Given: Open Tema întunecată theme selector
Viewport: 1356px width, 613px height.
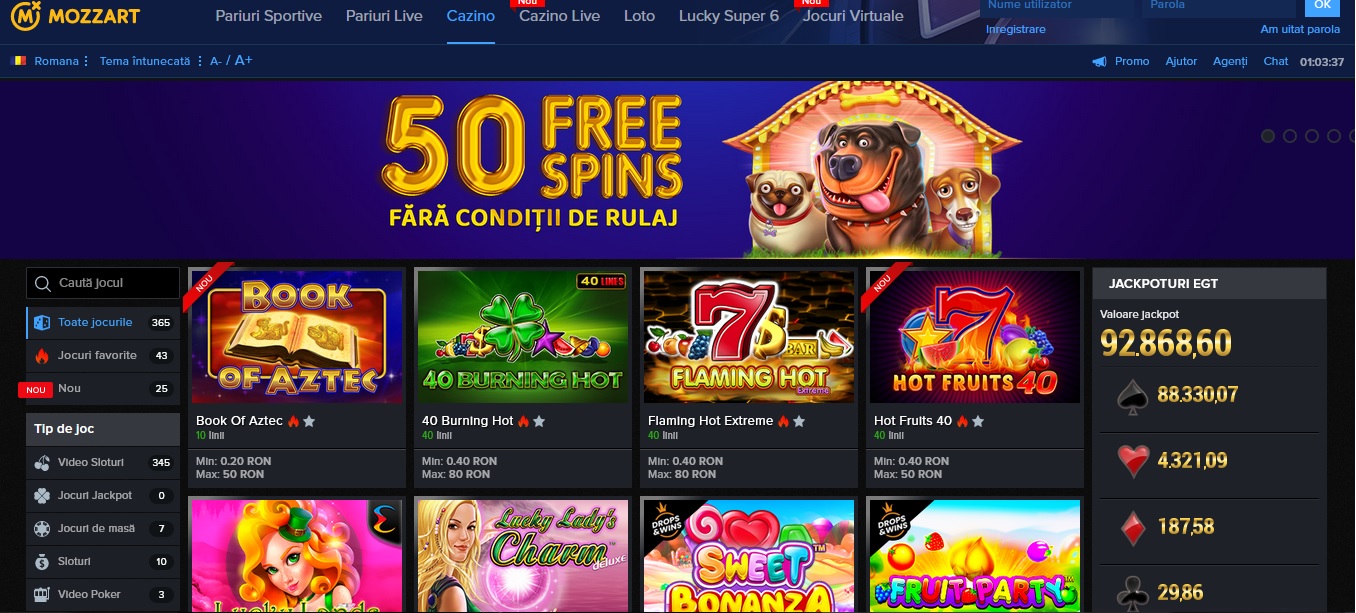Looking at the screenshot, I should [x=151, y=61].
